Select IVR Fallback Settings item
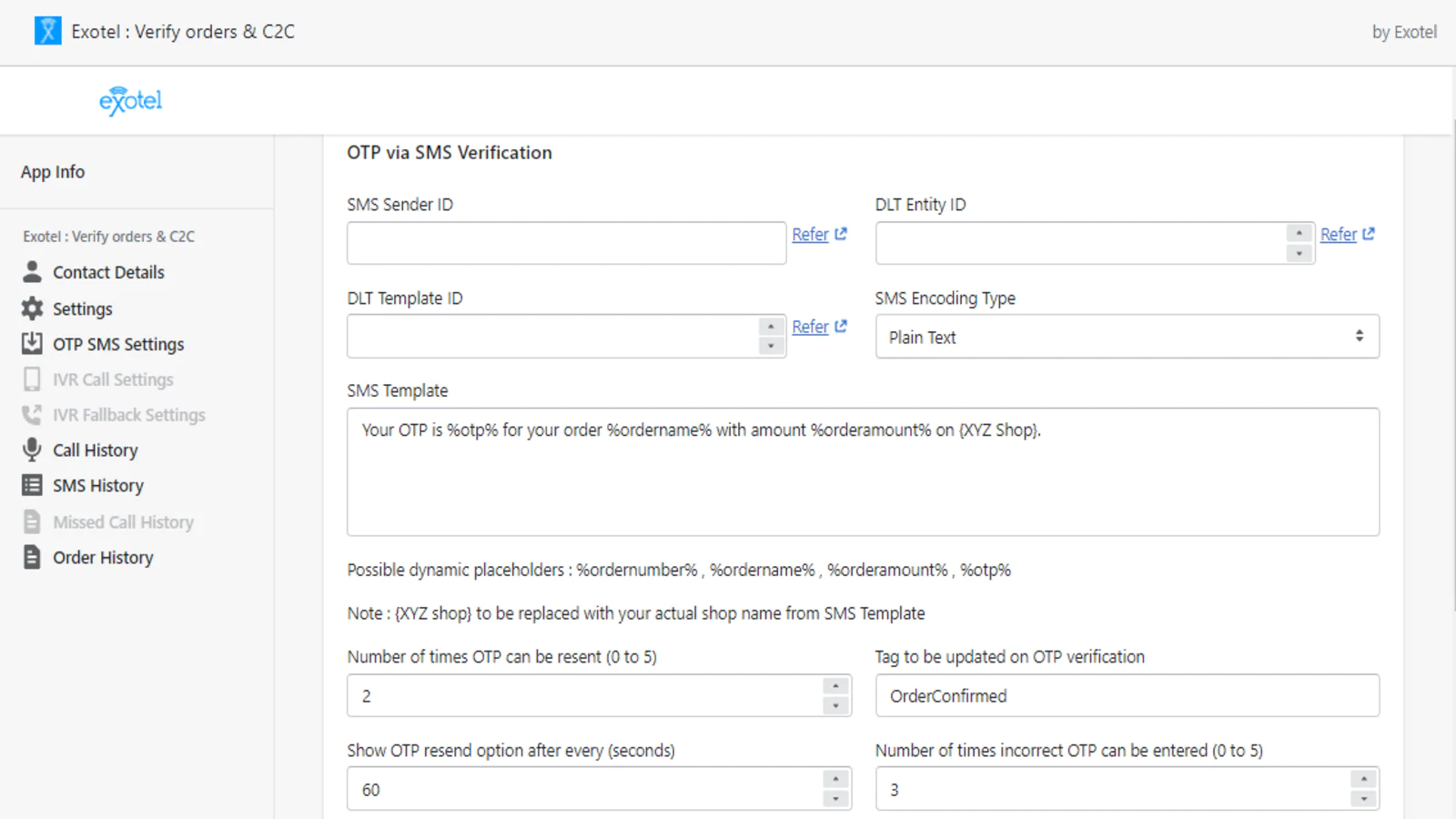This screenshot has height=819, width=1456. [129, 415]
